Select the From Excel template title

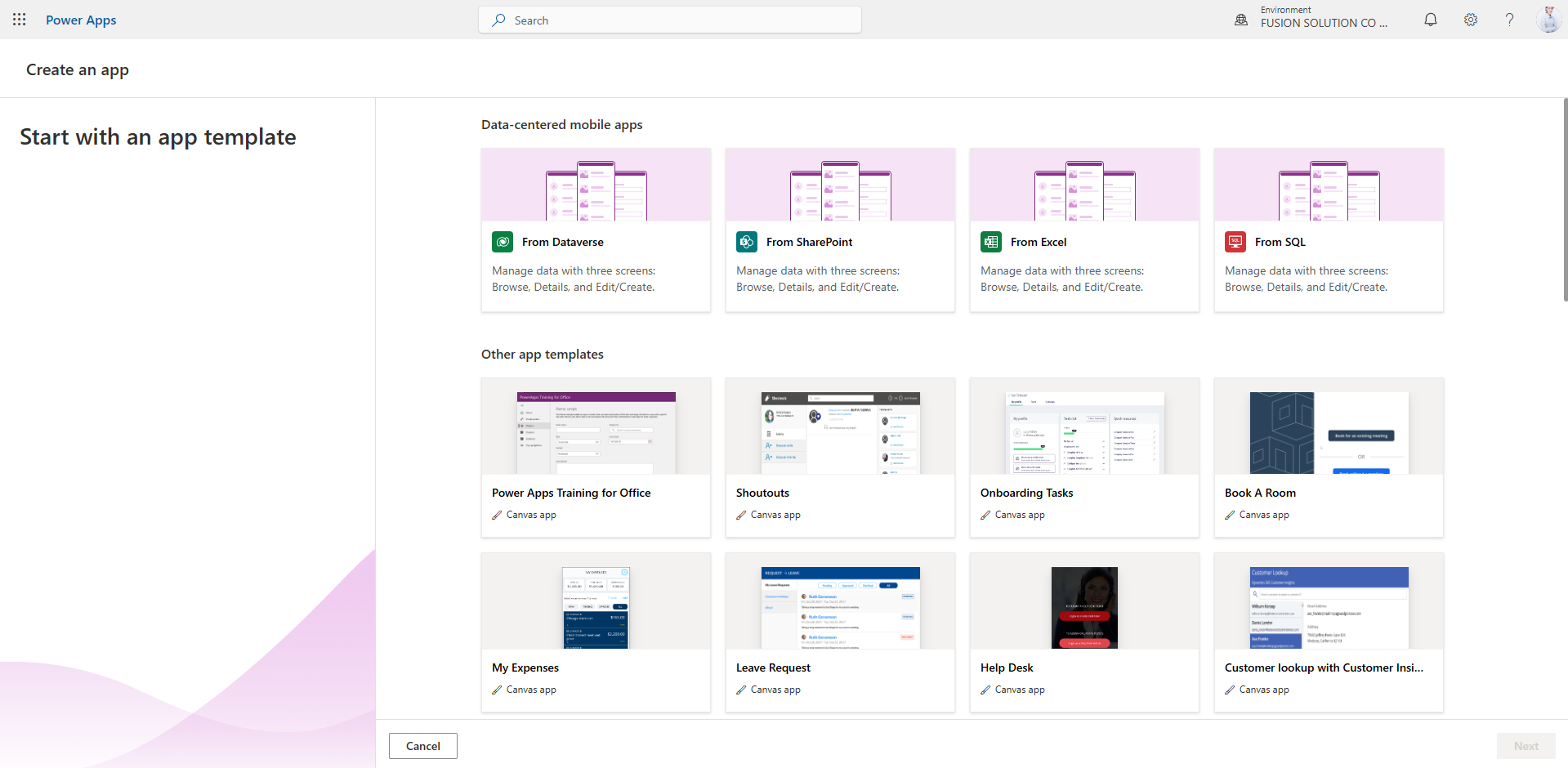coord(1039,242)
